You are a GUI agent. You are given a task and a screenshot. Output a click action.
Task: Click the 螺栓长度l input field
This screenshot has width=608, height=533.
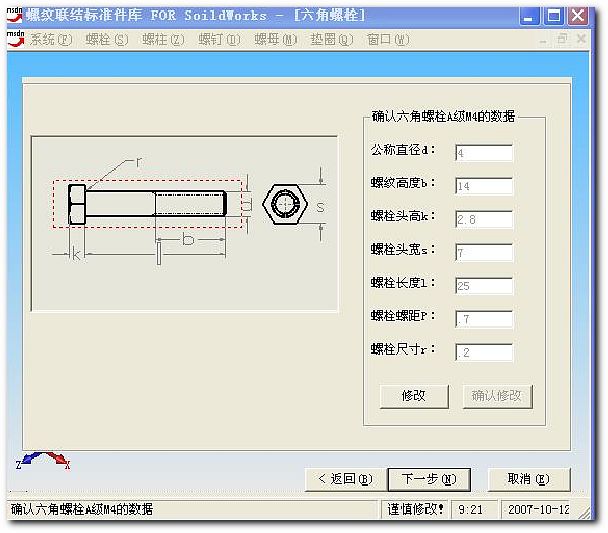pos(484,286)
